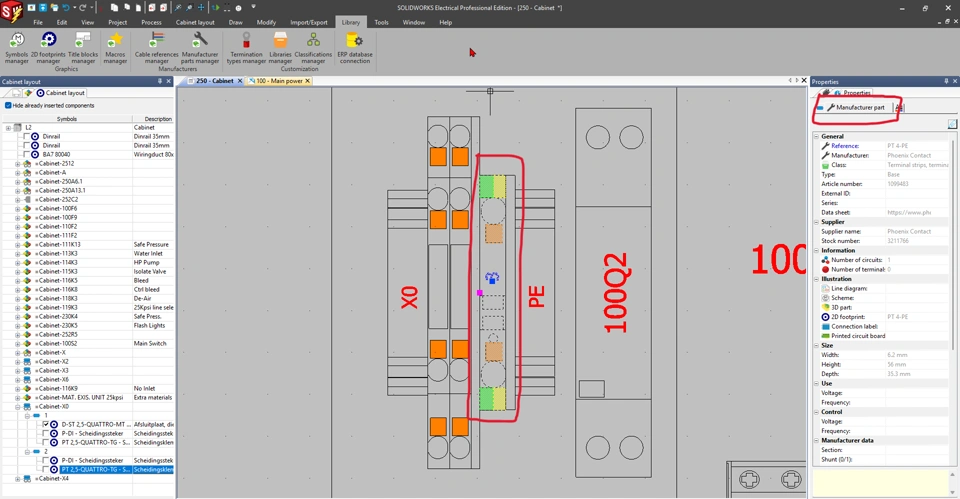Open the File menu

38,22
